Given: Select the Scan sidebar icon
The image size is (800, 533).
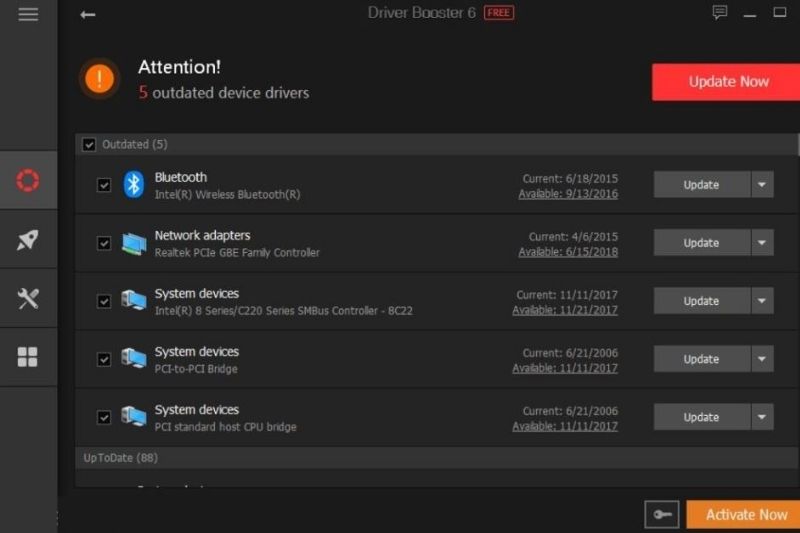Looking at the screenshot, I should pyautogui.click(x=28, y=180).
